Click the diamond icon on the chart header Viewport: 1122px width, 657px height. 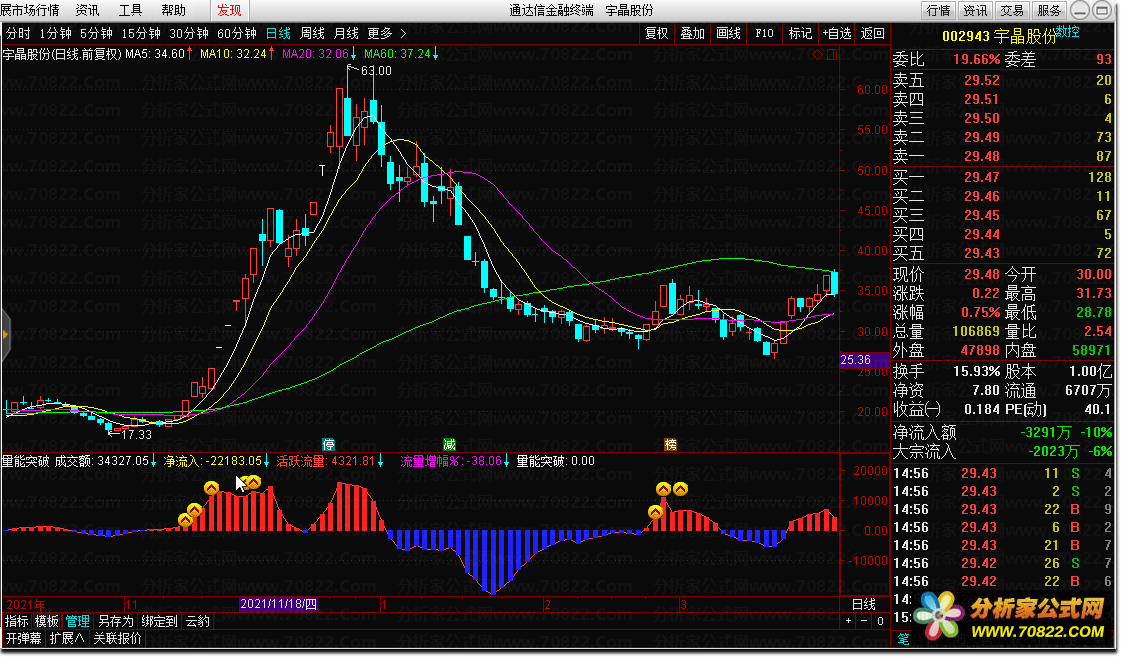pos(818,54)
